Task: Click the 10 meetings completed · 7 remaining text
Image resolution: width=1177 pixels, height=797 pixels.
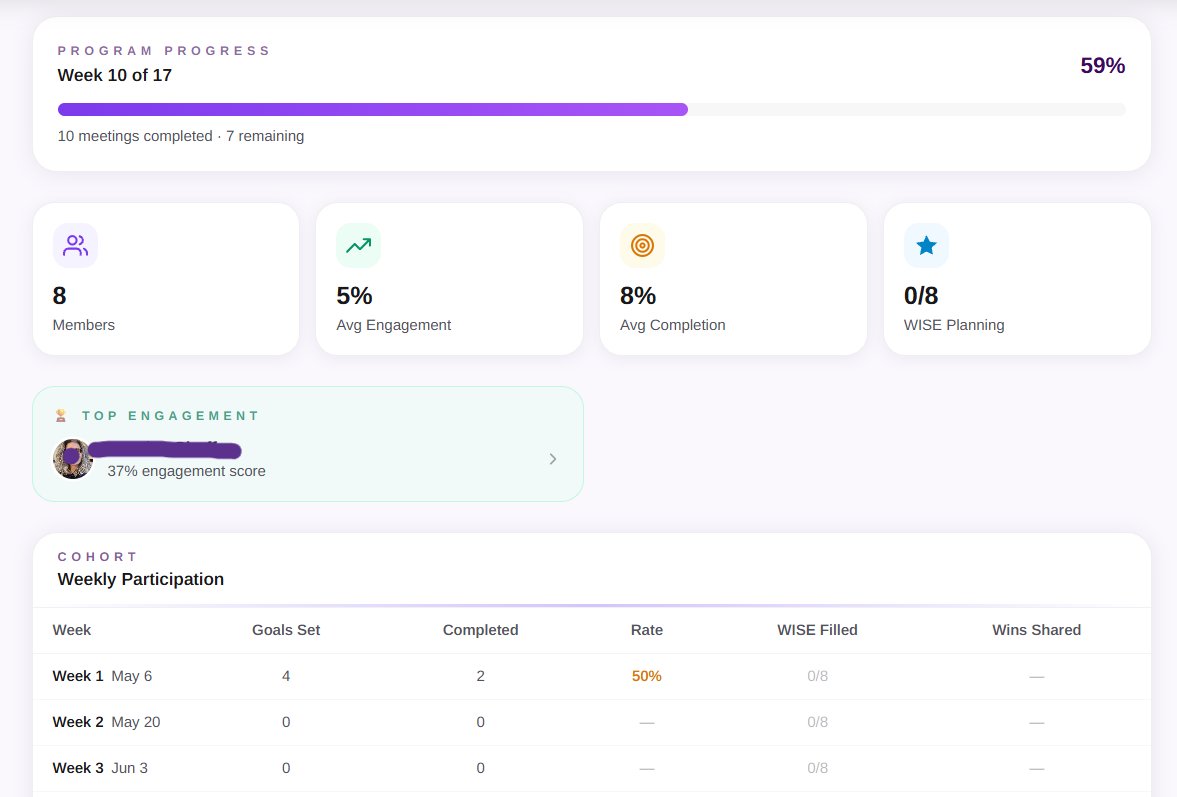Action: pyautogui.click(x=181, y=136)
